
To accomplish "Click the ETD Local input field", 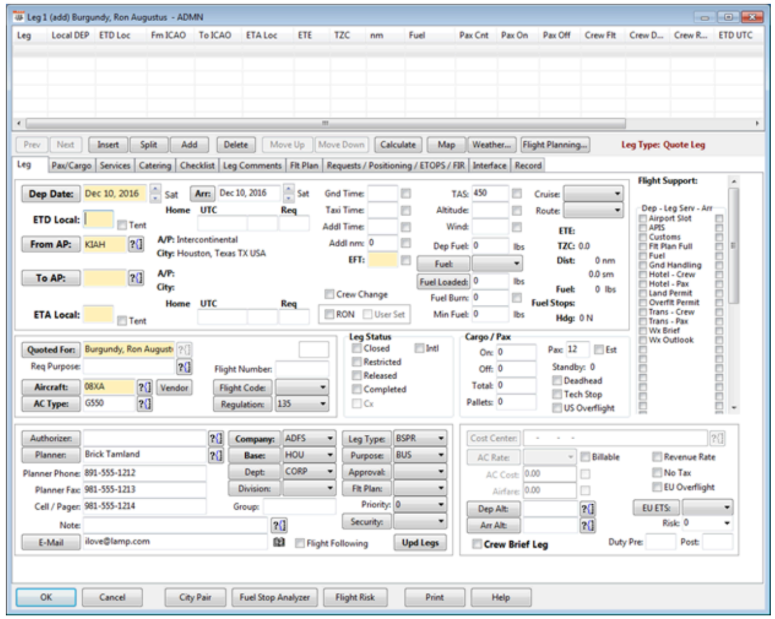I will point(98,220).
